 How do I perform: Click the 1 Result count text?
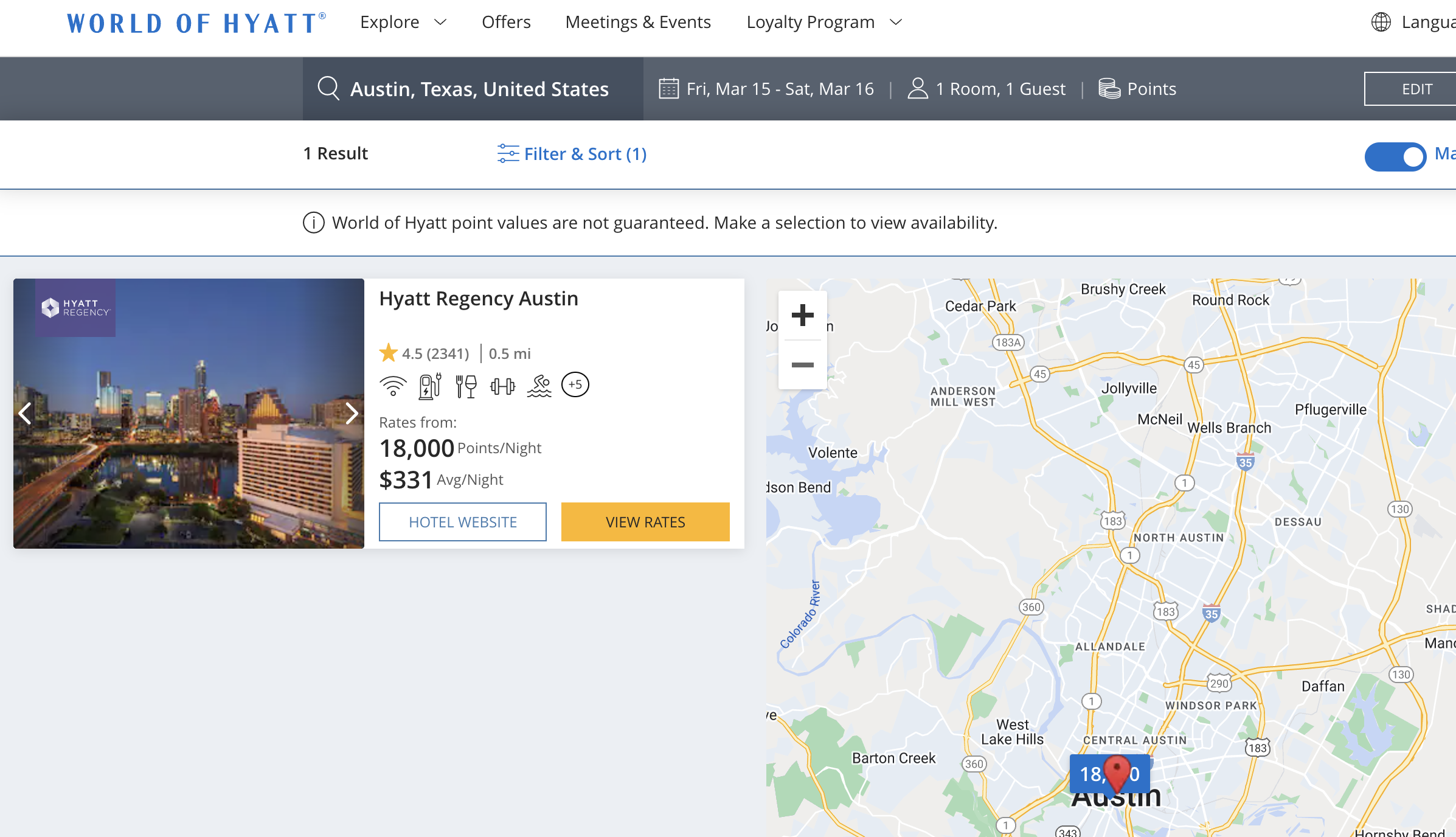tap(336, 153)
